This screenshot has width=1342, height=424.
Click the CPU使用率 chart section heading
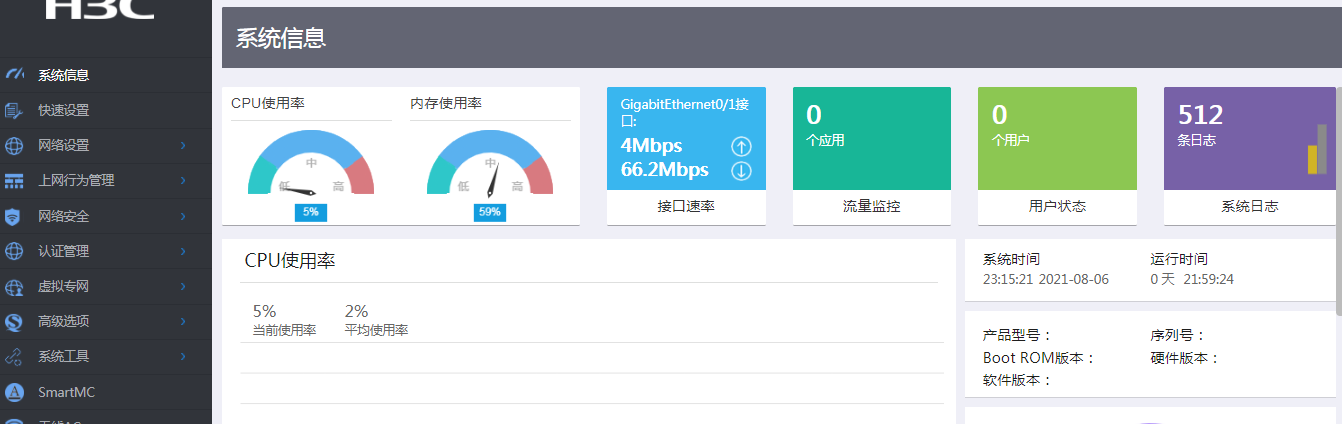pos(290,261)
